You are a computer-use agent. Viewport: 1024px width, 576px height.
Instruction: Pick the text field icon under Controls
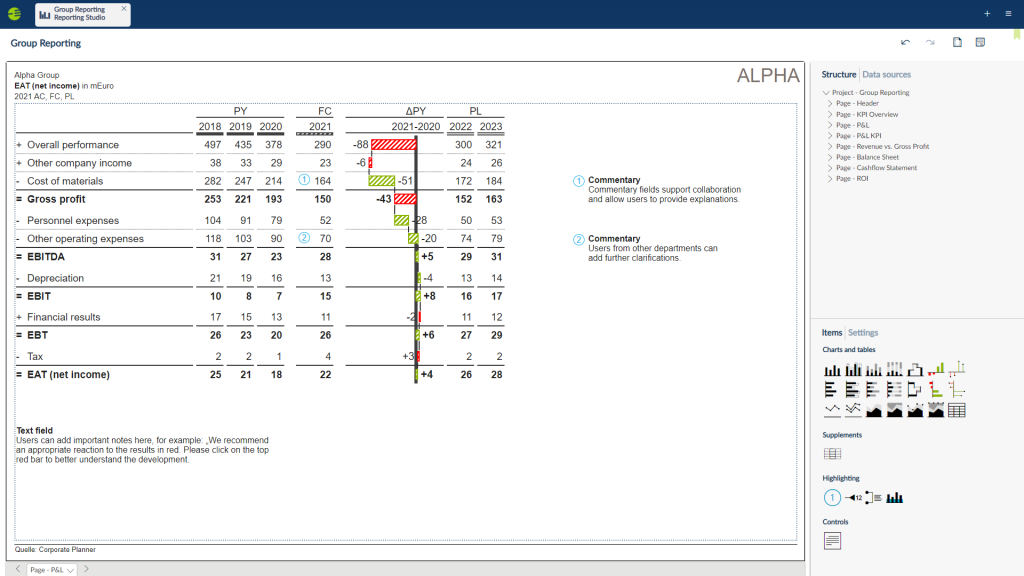(832, 541)
